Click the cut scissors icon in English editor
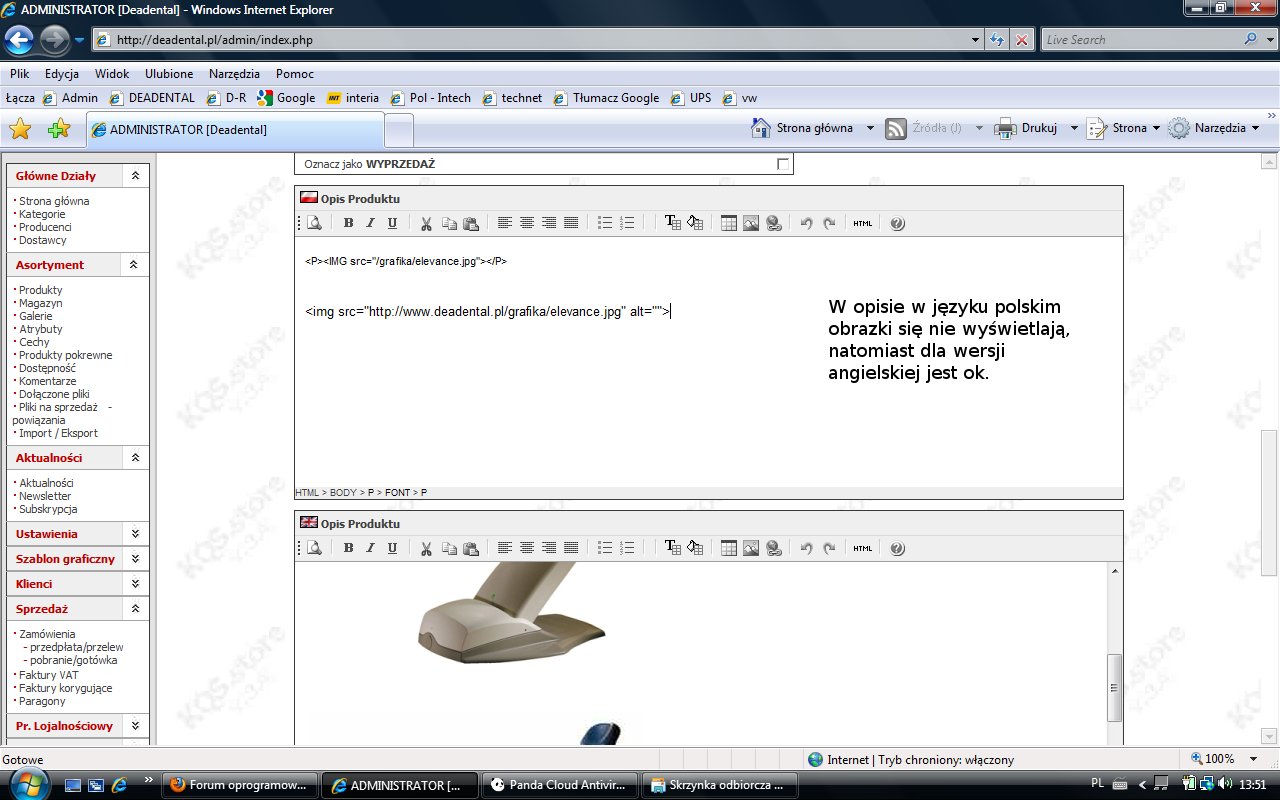The image size is (1280, 800). [426, 548]
